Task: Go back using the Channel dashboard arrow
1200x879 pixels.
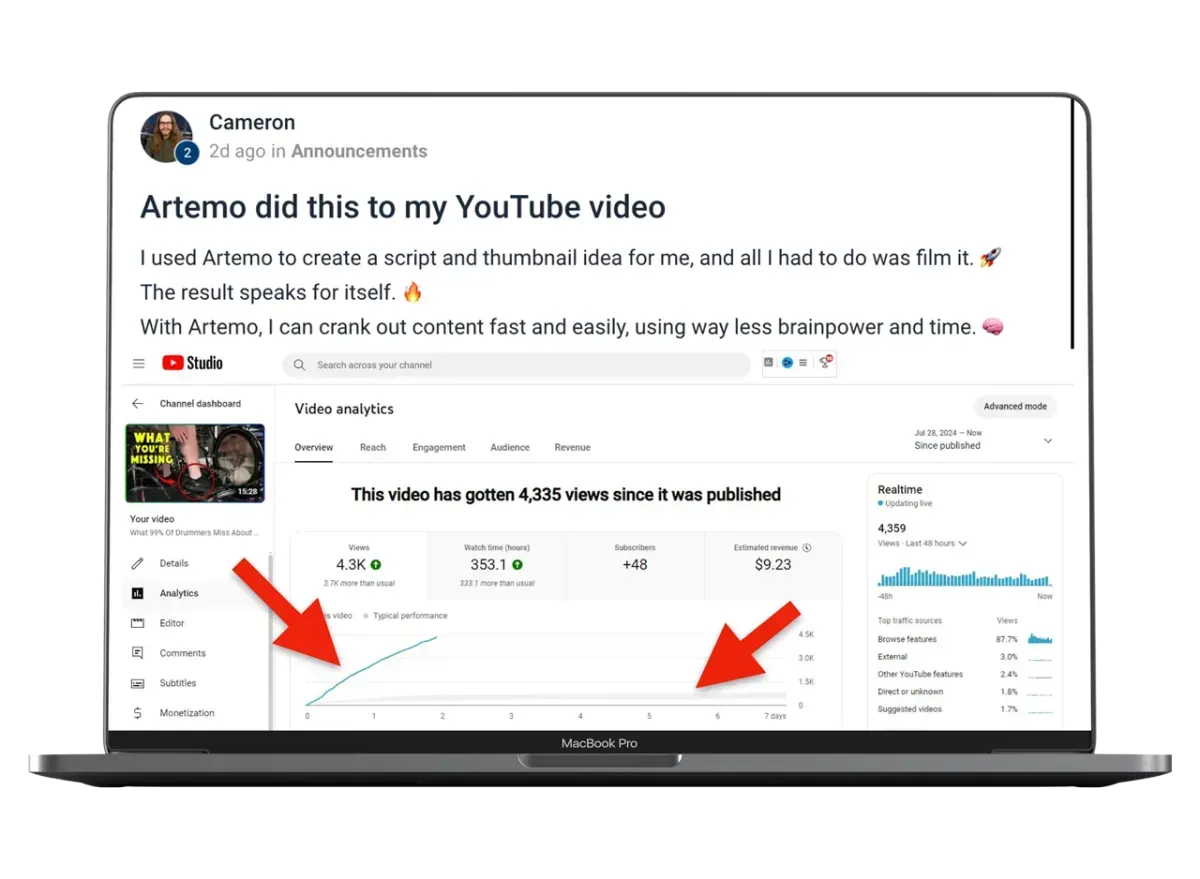Action: point(137,404)
